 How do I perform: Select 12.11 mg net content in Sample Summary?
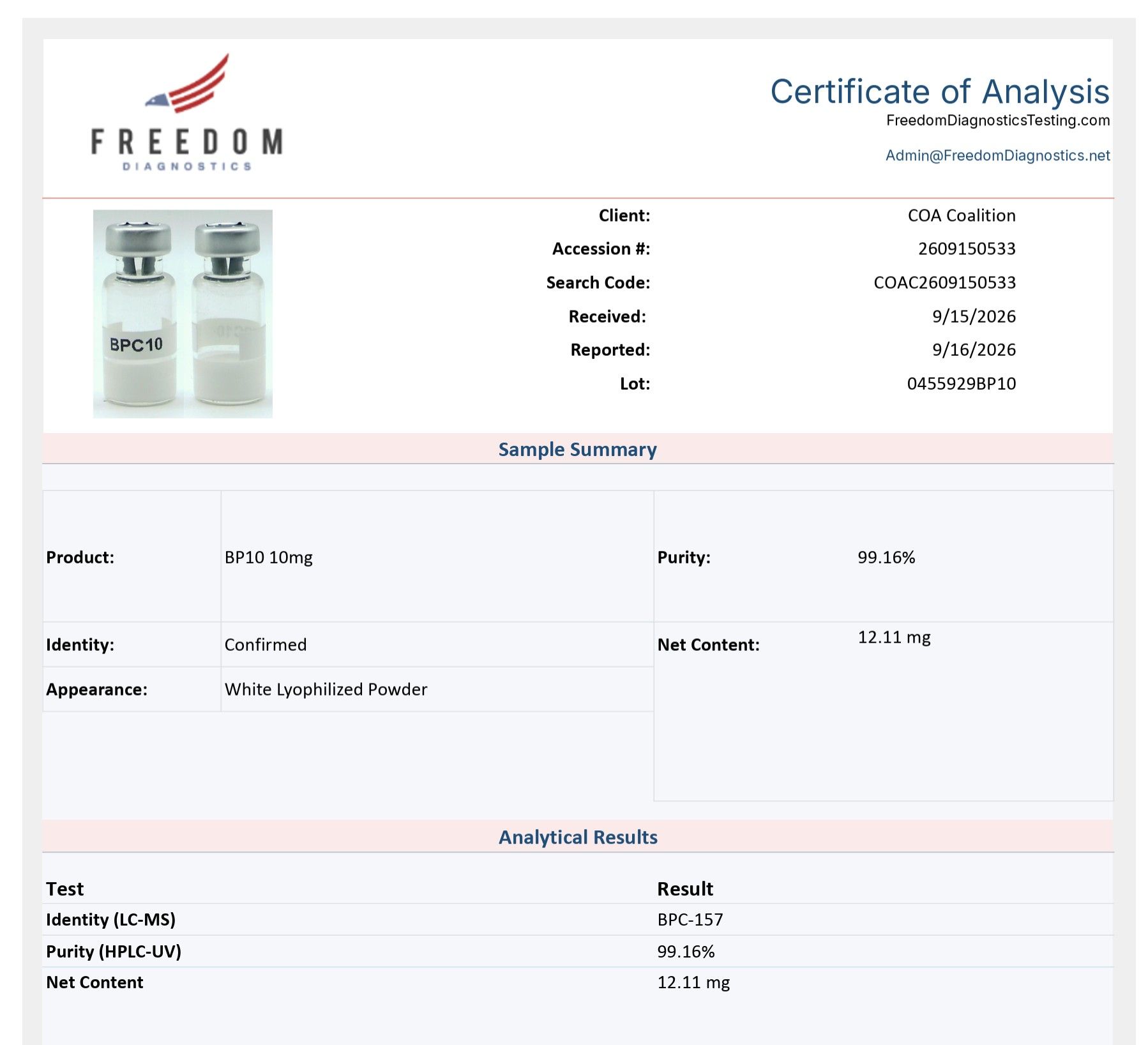894,637
